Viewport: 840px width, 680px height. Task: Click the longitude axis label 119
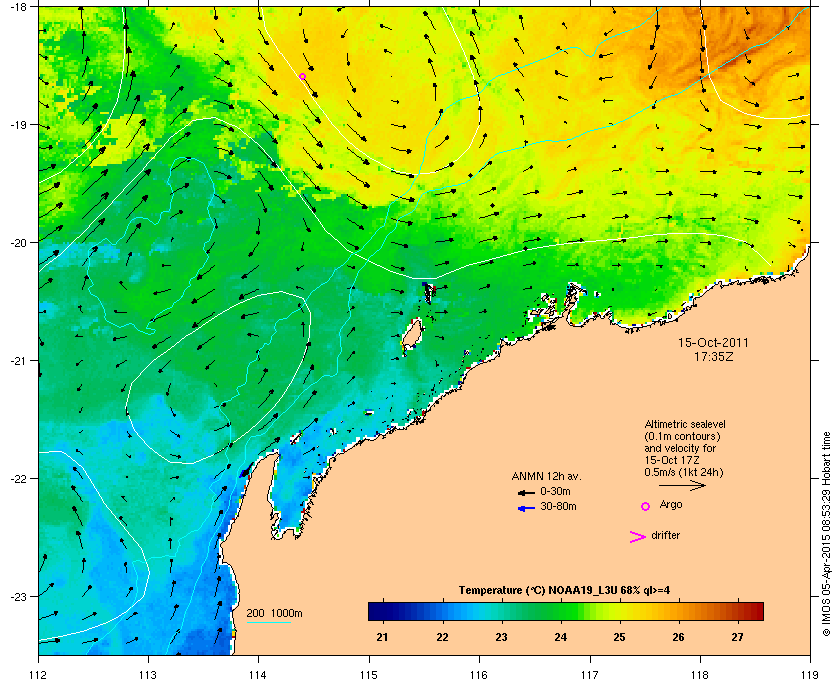(x=810, y=674)
